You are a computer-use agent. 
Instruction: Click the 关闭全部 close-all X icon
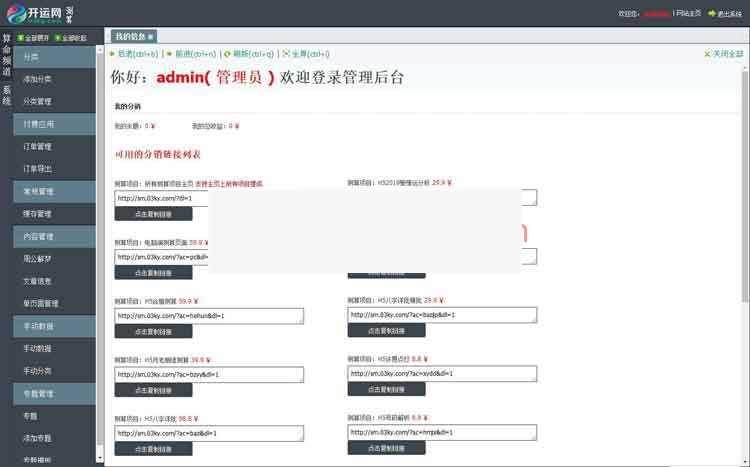(706, 54)
